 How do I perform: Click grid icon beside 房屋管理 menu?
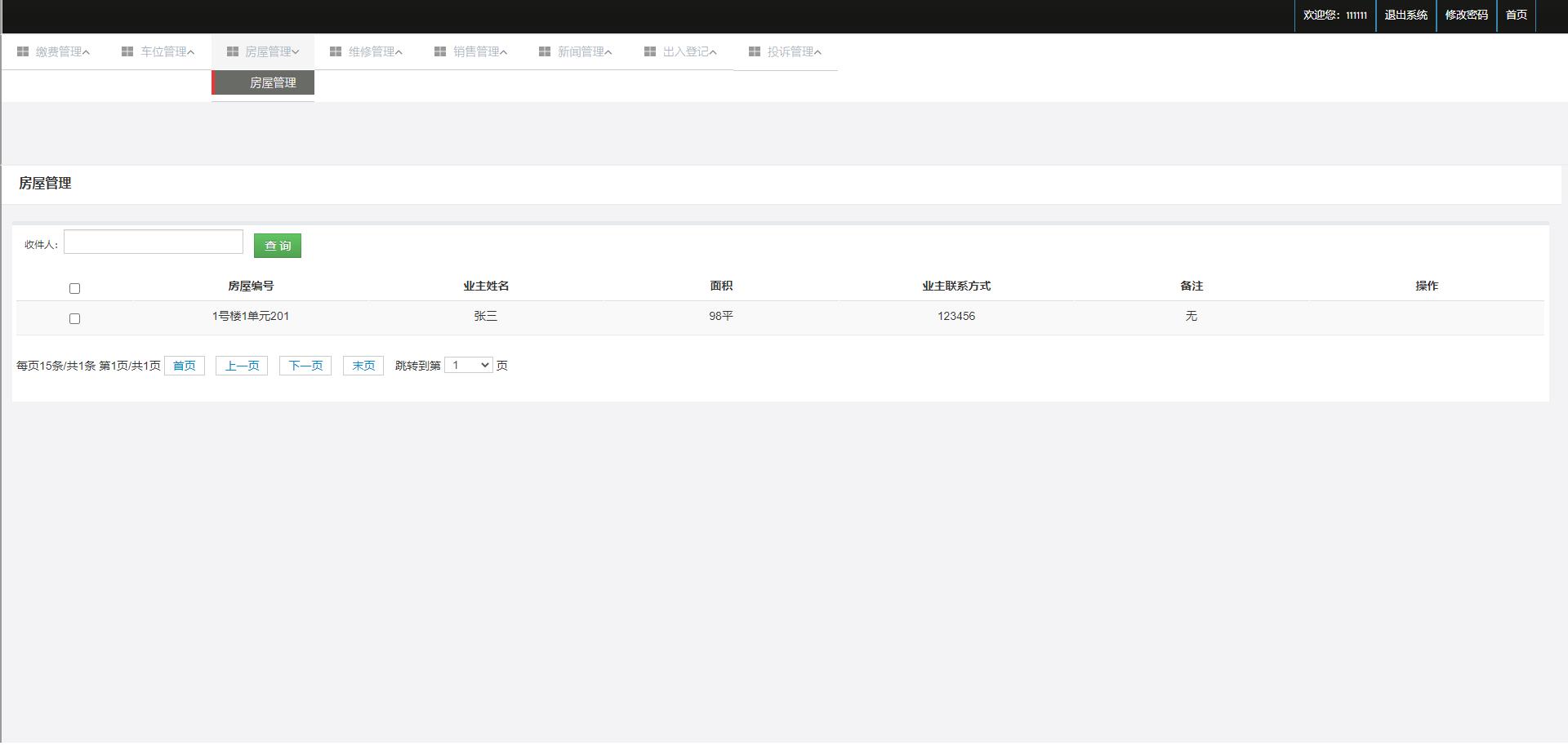tap(232, 51)
